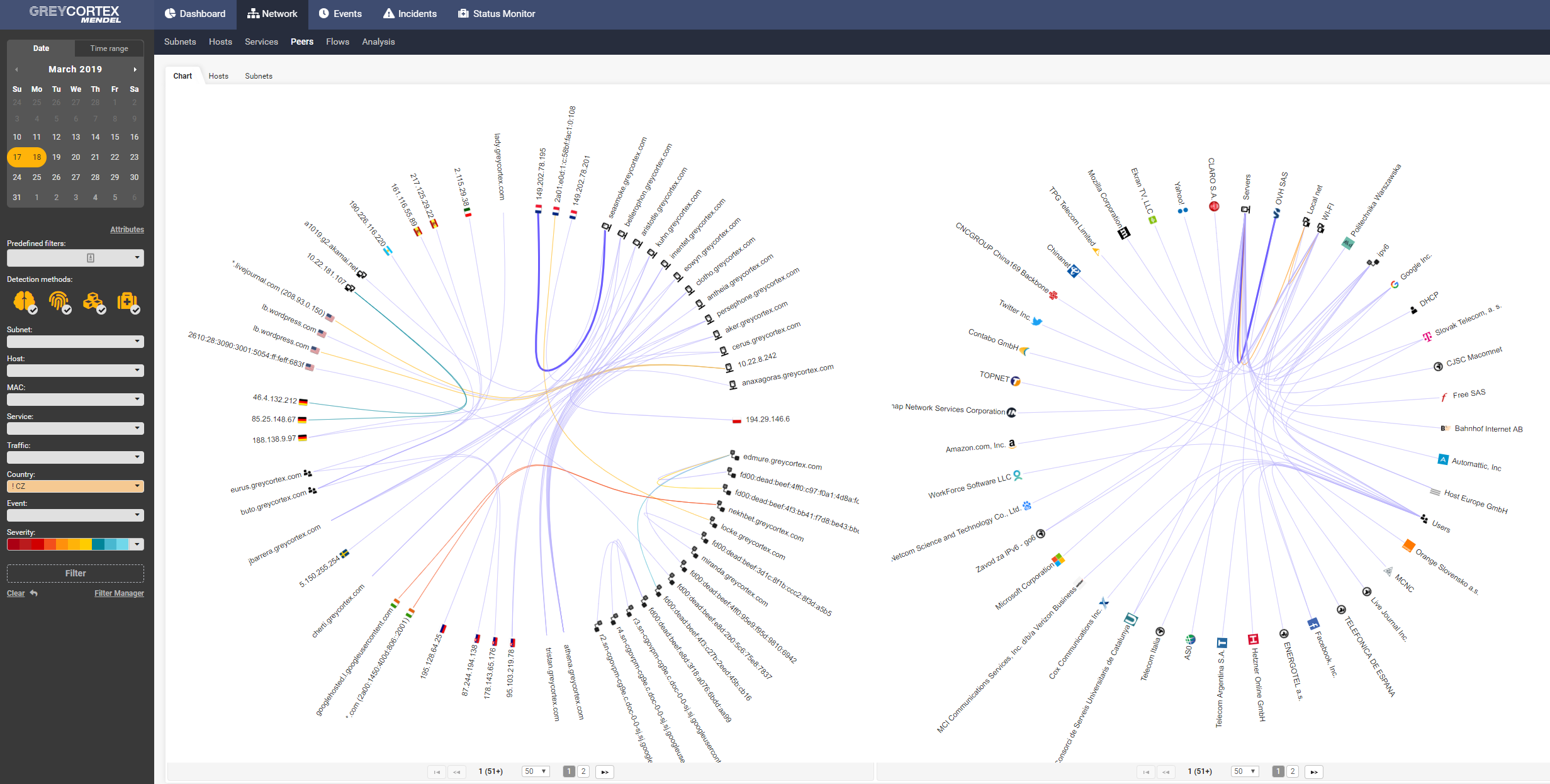Click the Slovak Telecom logo node

click(x=1427, y=337)
